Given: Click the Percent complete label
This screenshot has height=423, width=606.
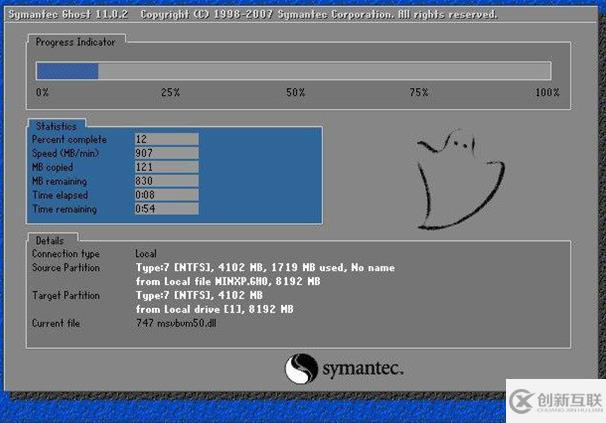Looking at the screenshot, I should [x=69, y=139].
